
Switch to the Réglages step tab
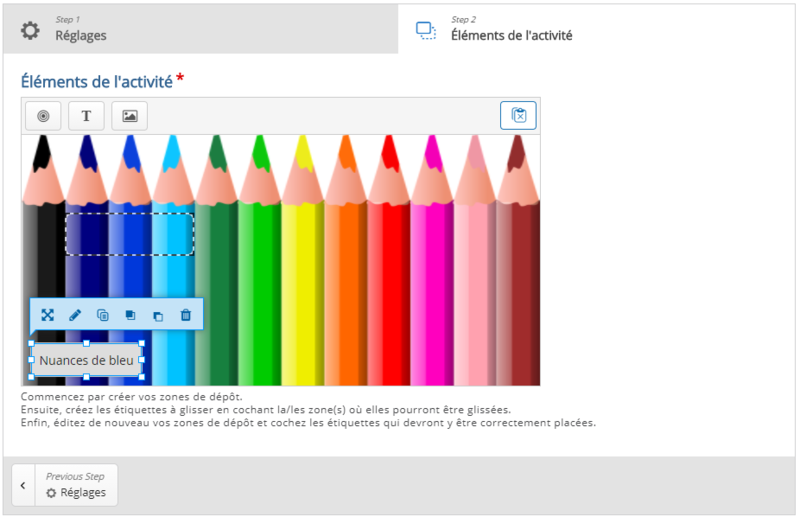(x=200, y=29)
